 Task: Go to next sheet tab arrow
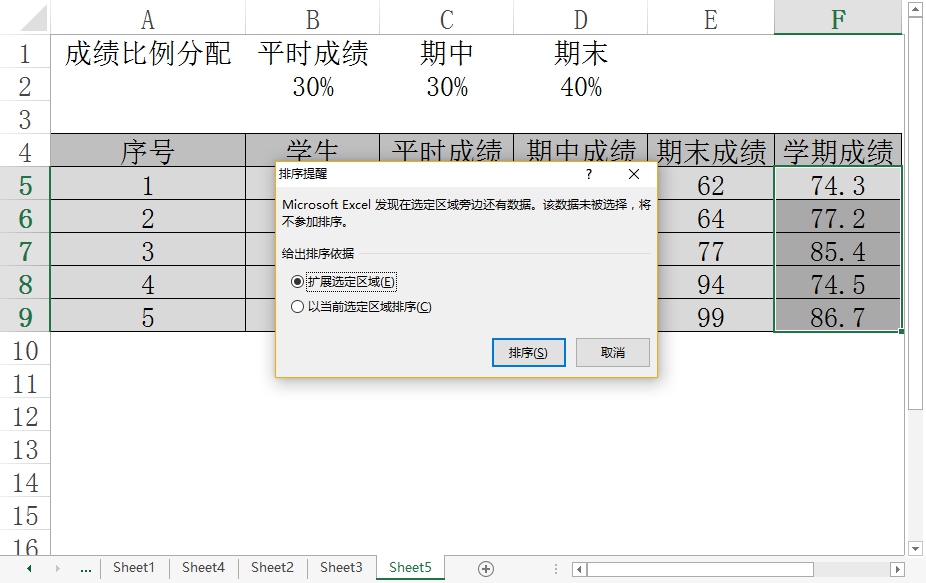coord(57,569)
